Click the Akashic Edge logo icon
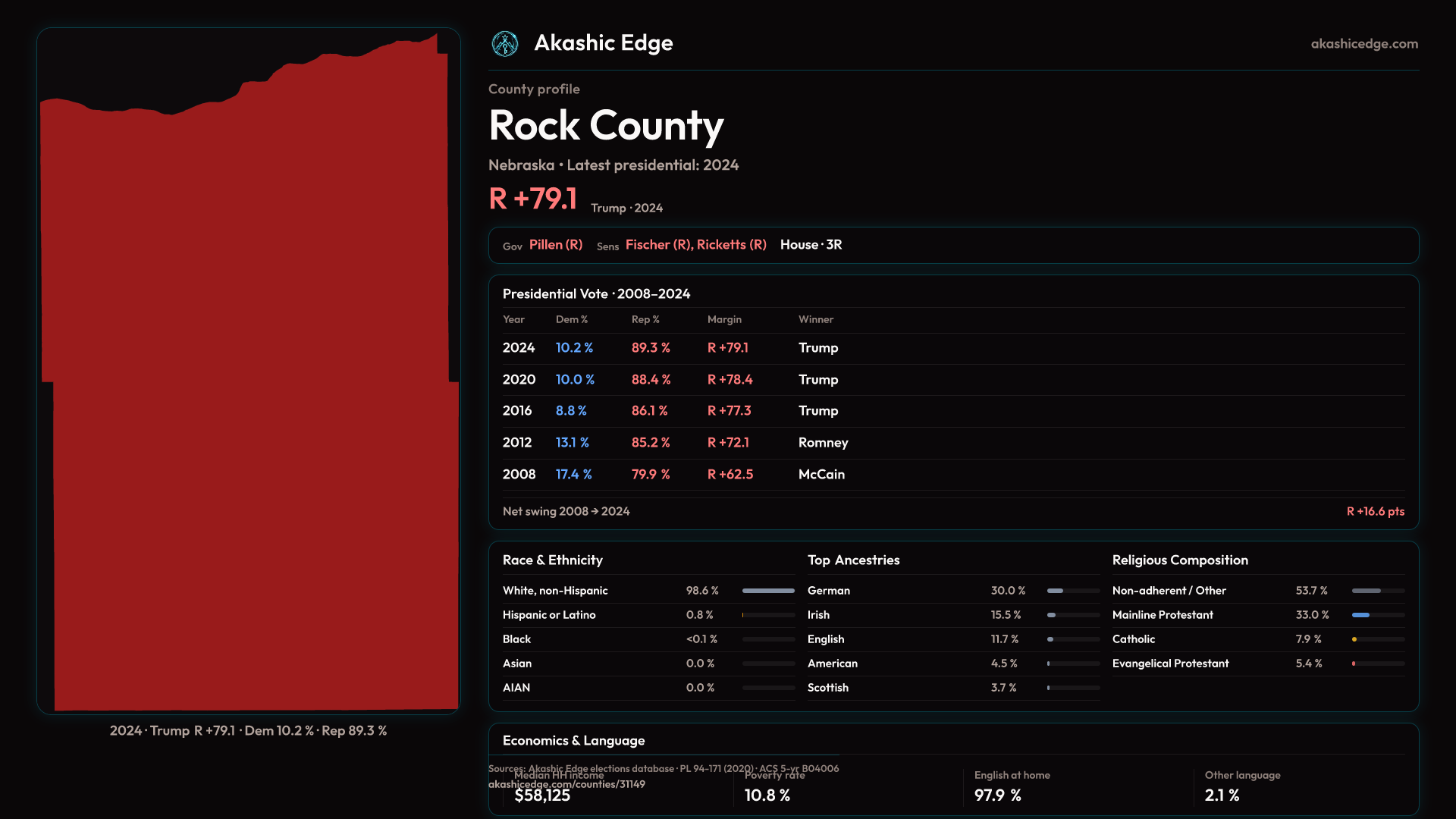The height and width of the screenshot is (819, 1456). [504, 44]
